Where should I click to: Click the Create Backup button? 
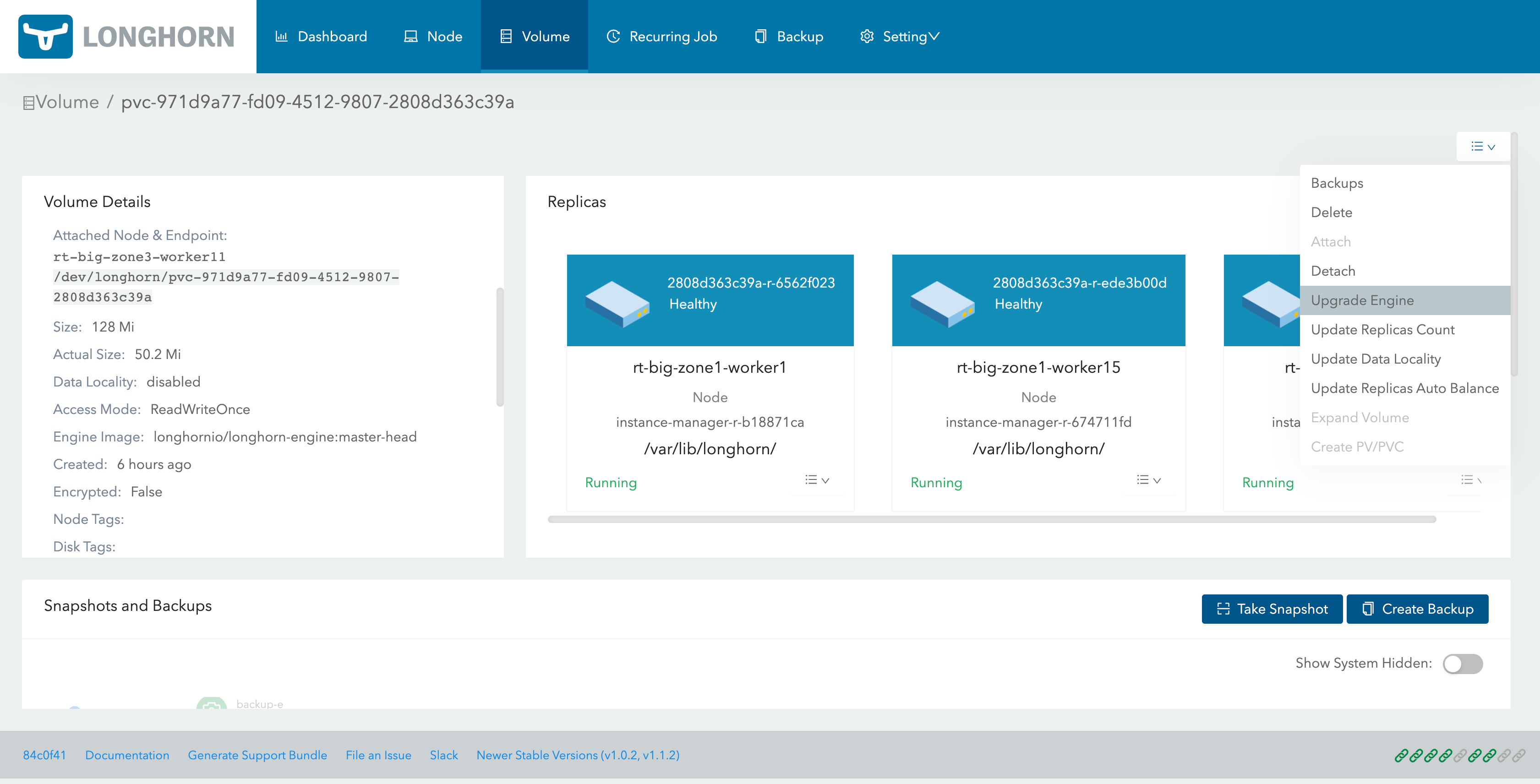1417,608
